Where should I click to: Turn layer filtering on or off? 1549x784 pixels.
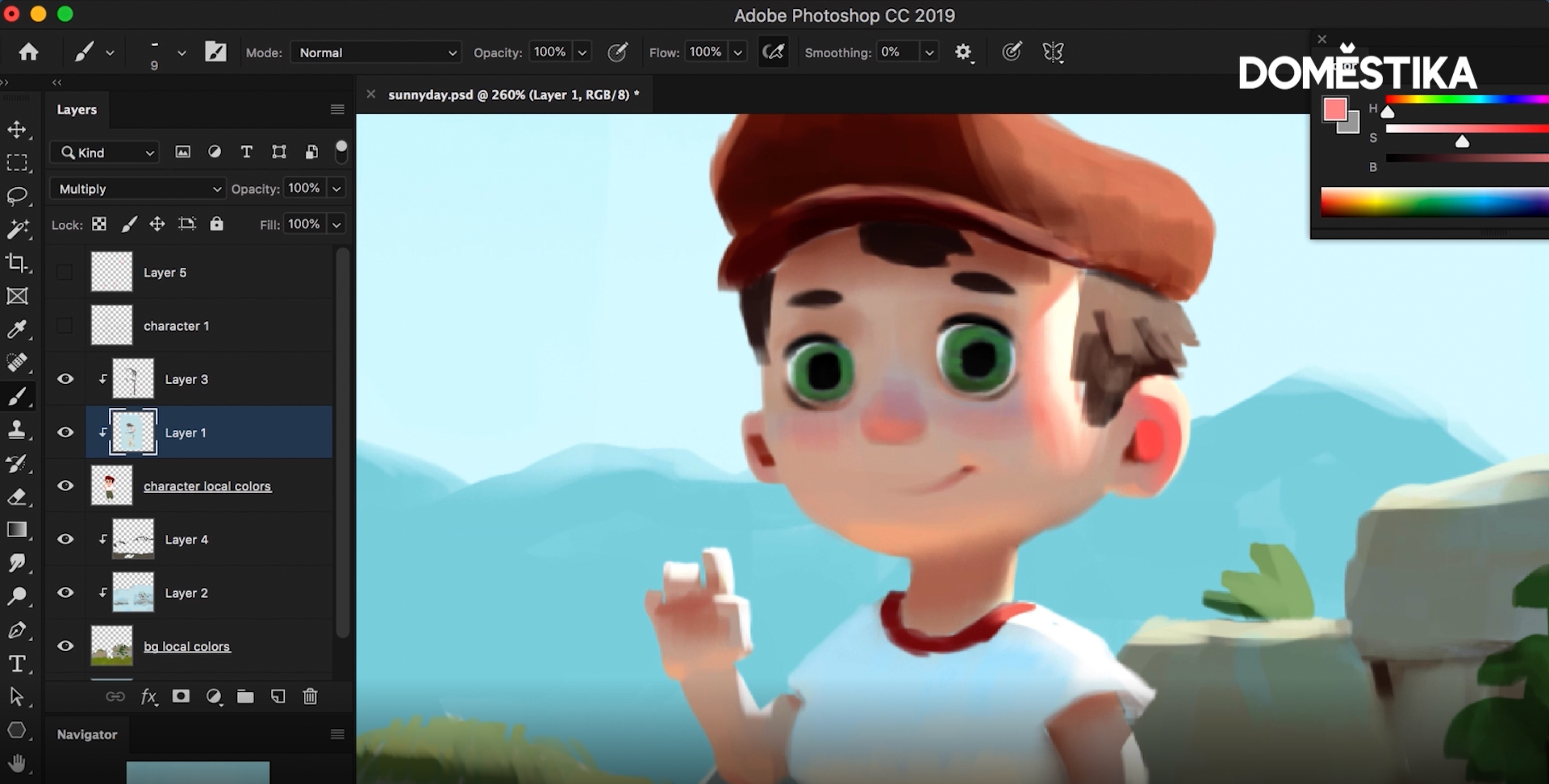pos(341,152)
